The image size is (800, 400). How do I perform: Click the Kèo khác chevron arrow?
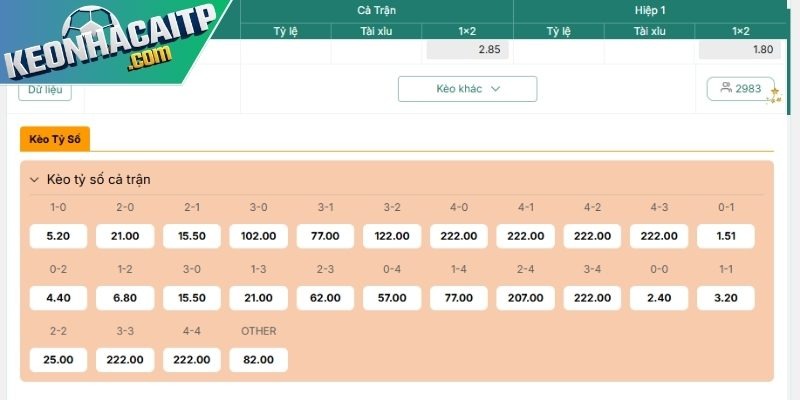(495, 89)
